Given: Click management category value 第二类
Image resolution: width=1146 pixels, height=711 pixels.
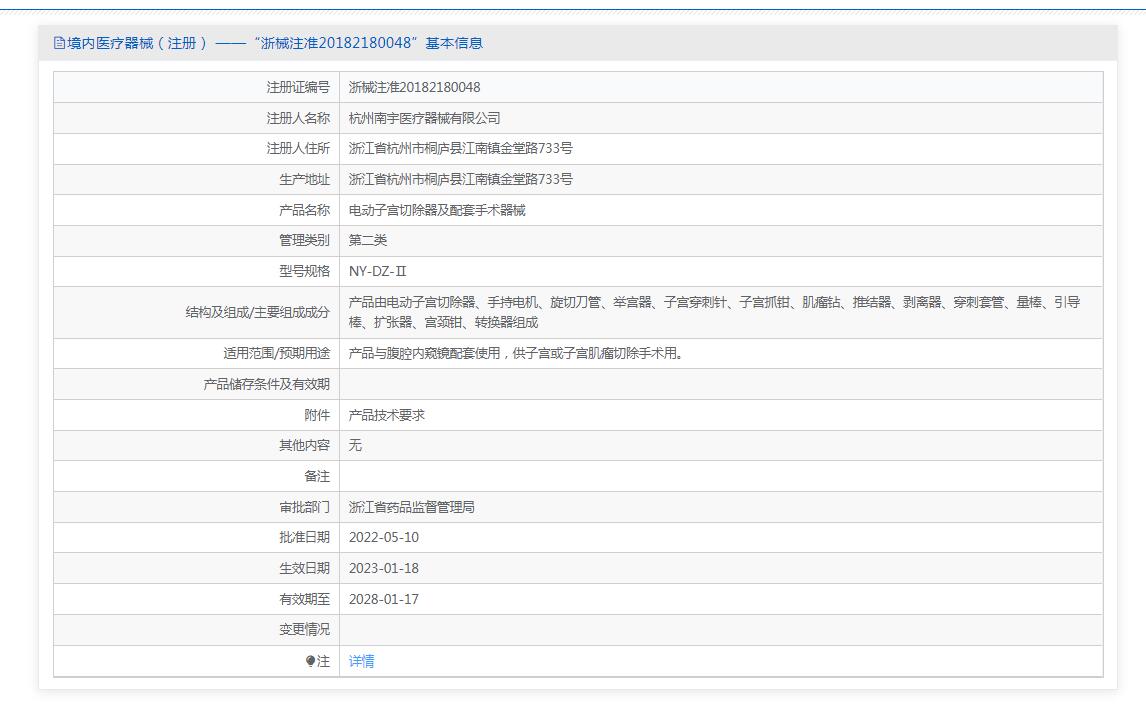Looking at the screenshot, I should pyautogui.click(x=367, y=240).
